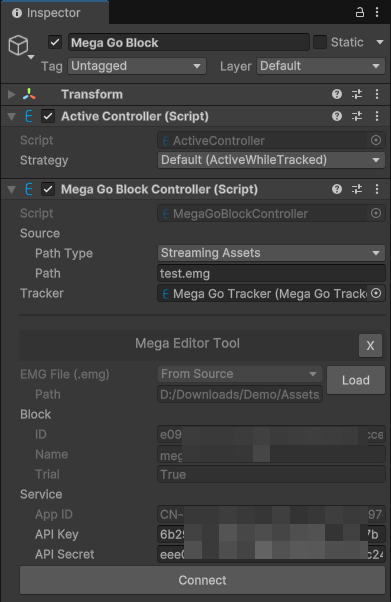Click the Mega Editor Tool header text
Image resolution: width=391 pixels, height=602 pixels.
coord(187,343)
